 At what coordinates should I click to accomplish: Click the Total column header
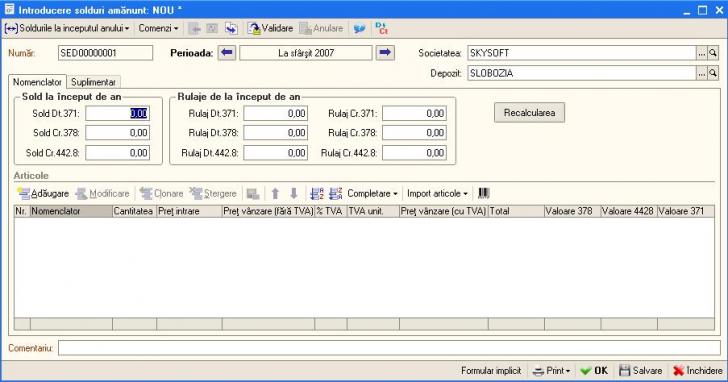pos(516,211)
